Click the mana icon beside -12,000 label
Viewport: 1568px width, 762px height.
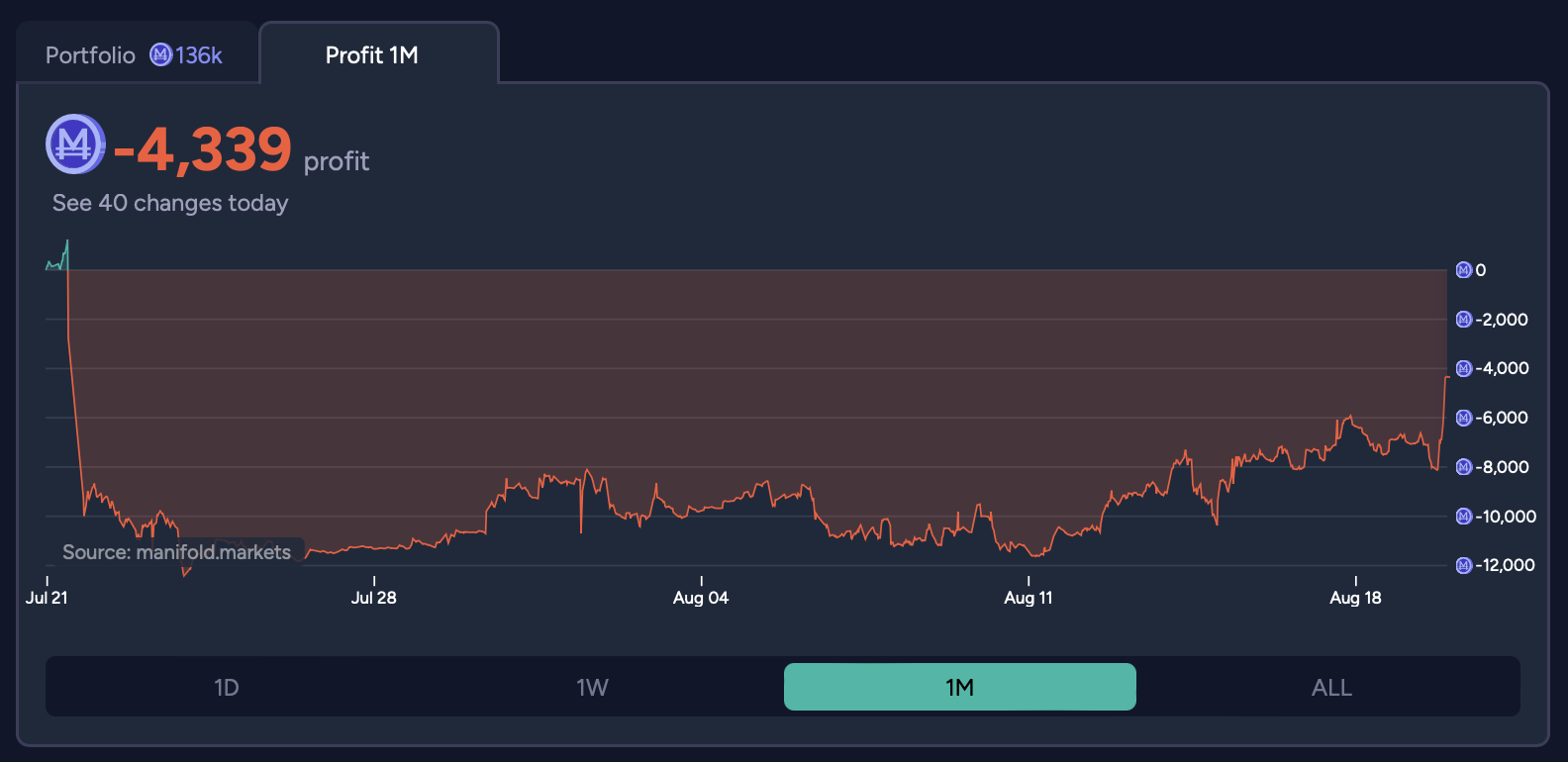click(1464, 565)
